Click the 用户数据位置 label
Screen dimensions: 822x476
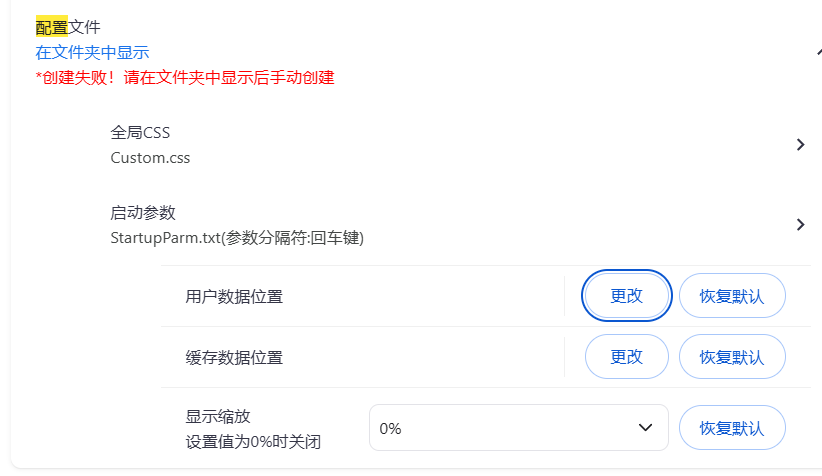[x=234, y=297]
